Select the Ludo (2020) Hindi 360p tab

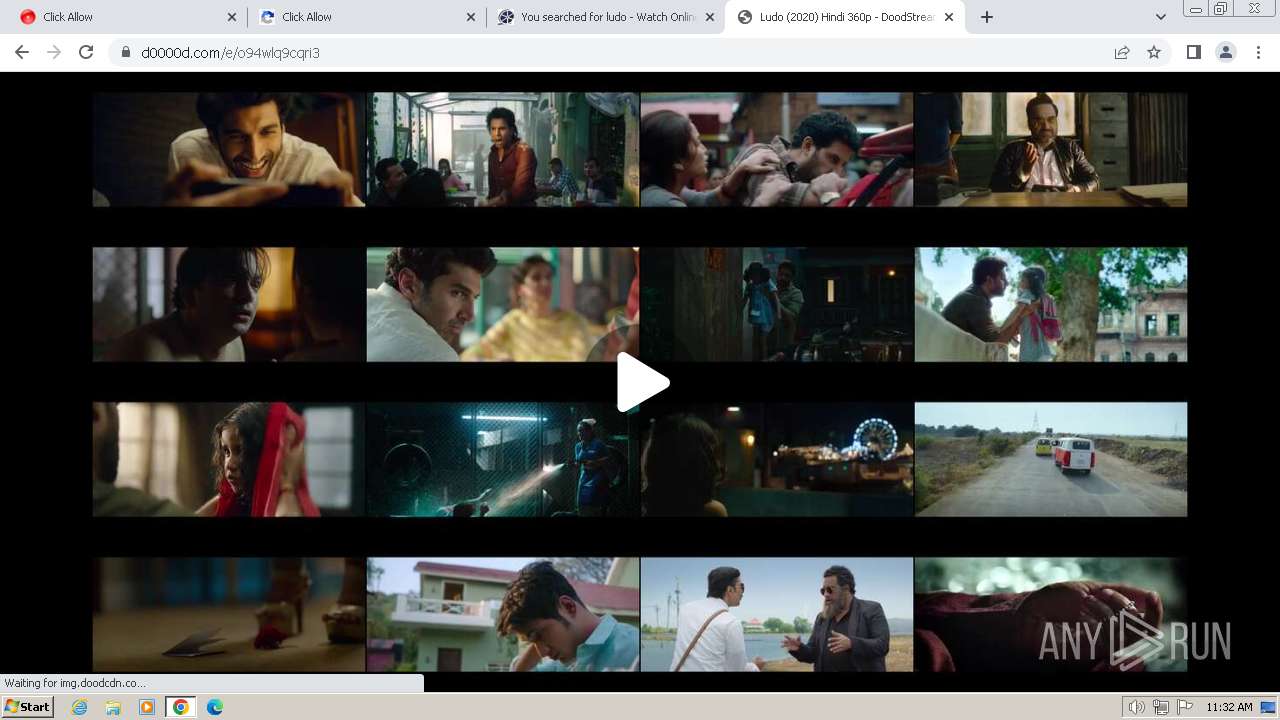846,17
